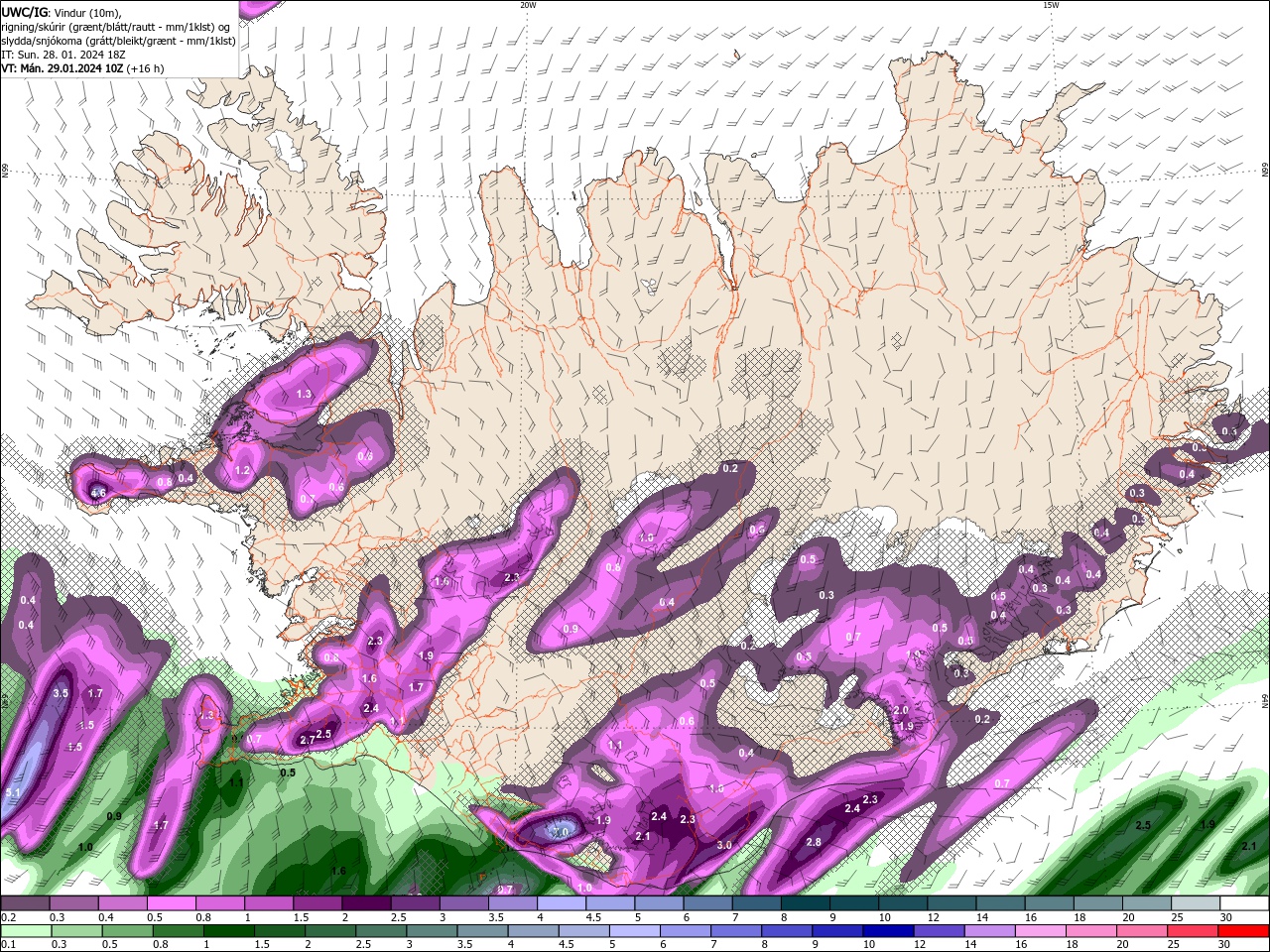Click the 'UWC/IG: Vindur (10m)' title text
1270x952 pixels.
(x=61, y=12)
